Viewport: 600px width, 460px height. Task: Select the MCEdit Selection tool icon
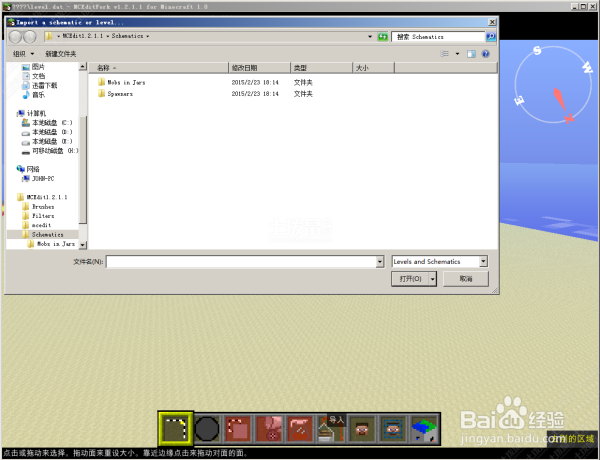[x=176, y=429]
